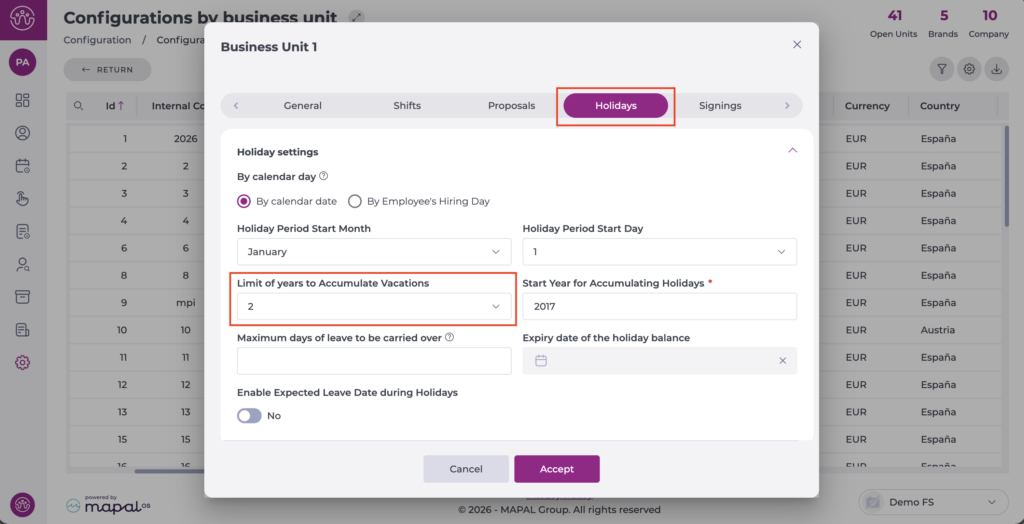Open the settings gear in left sidebar
Screen dimensions: 1024x524
pos(22,362)
